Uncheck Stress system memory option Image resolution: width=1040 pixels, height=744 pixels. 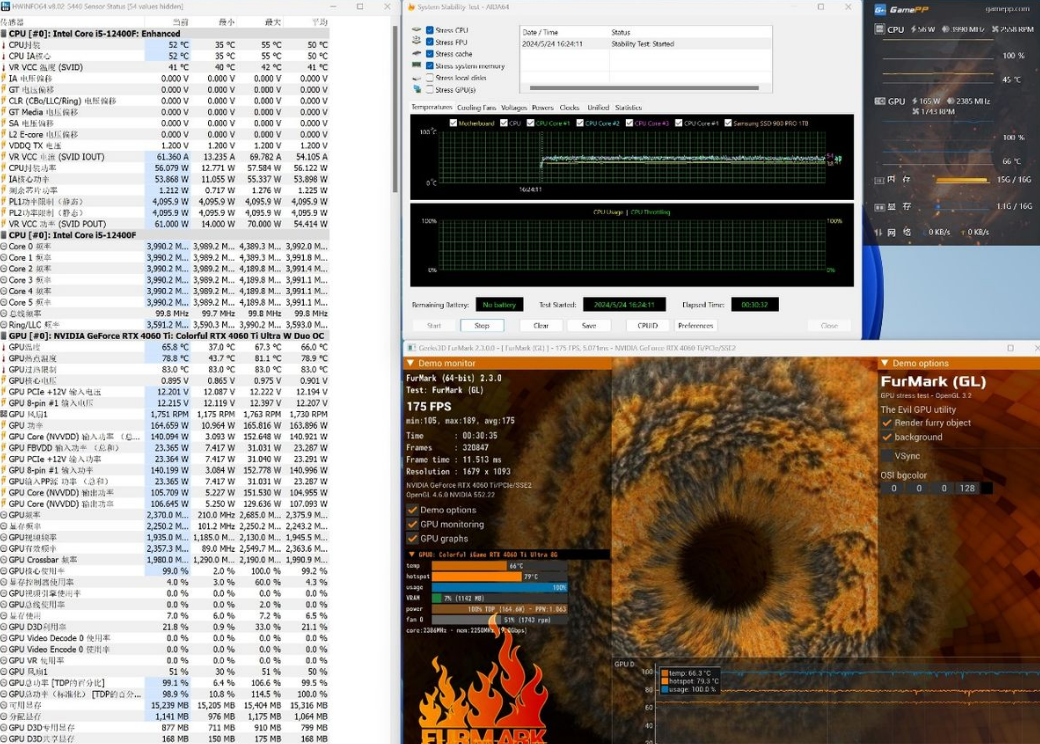pos(430,66)
